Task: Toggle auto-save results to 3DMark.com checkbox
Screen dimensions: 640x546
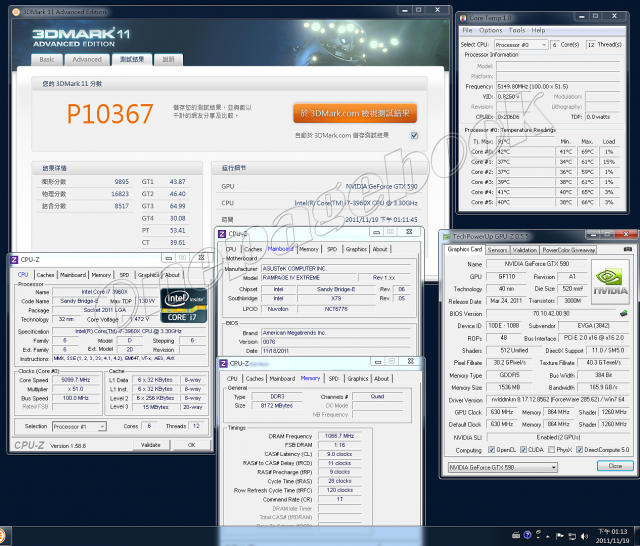Action: [414, 135]
